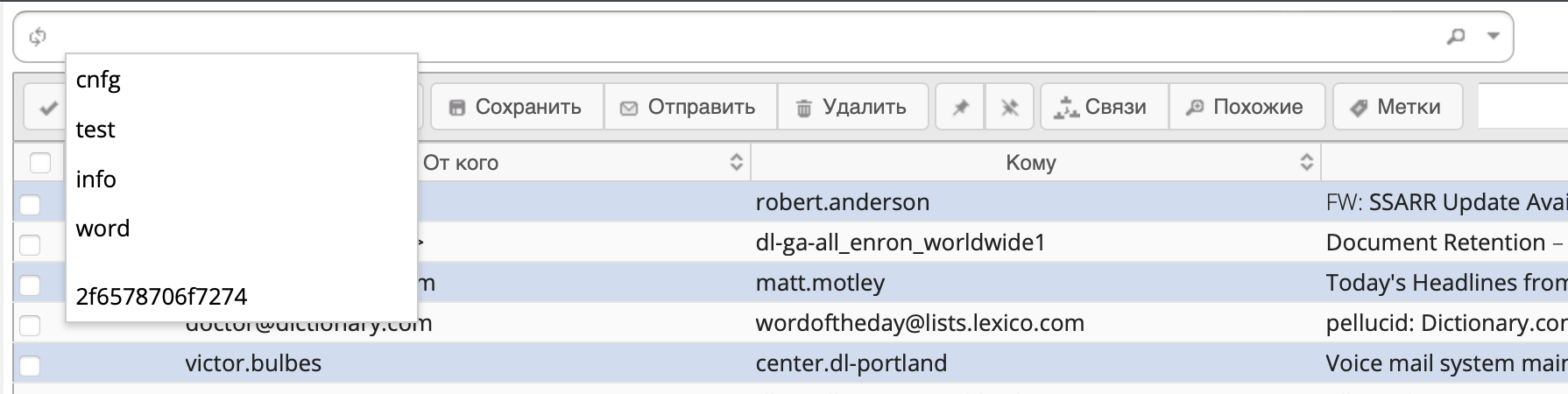
Task: Check the robert.anderson row checkbox
Action: 30,204
